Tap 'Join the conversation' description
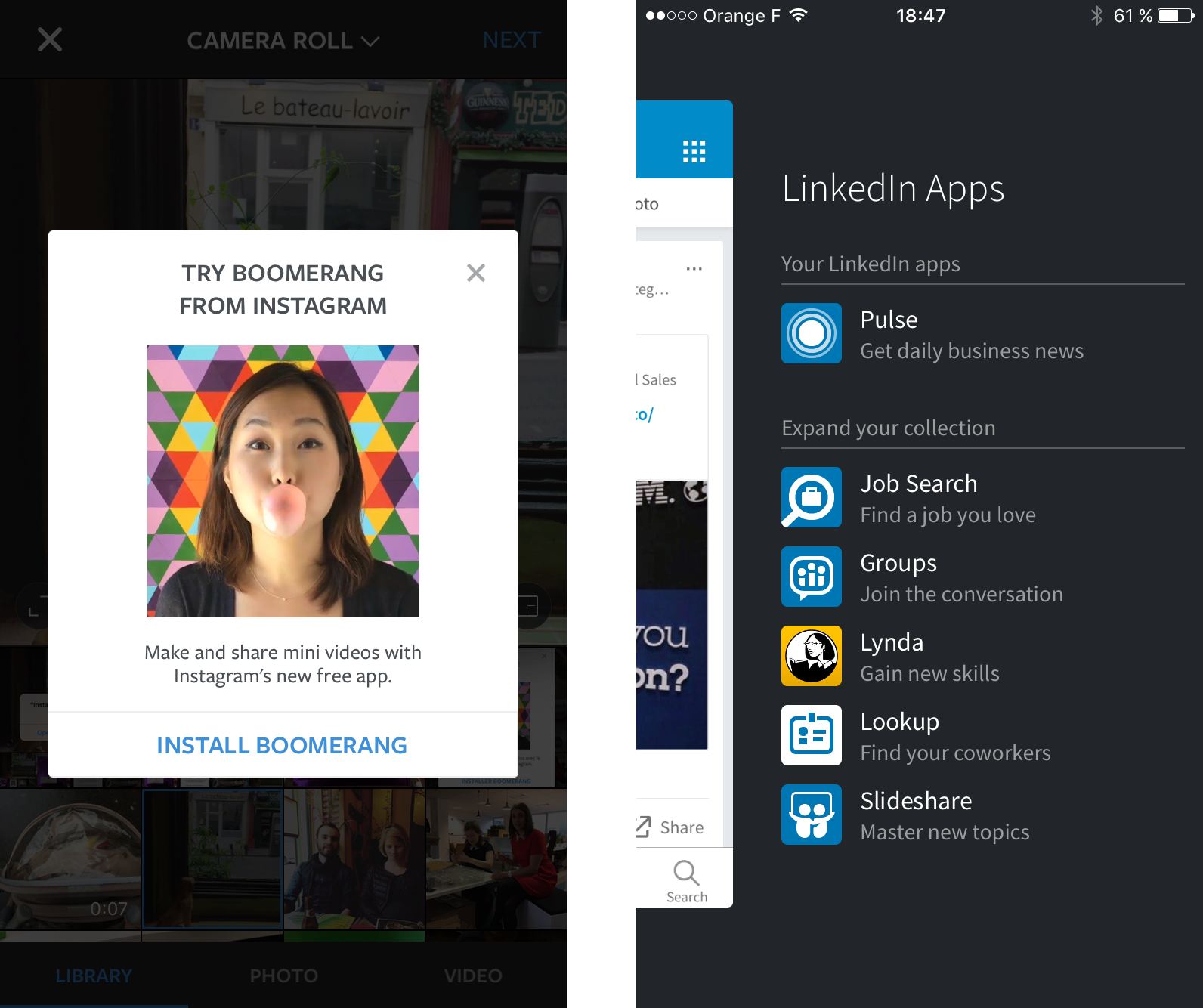The height and width of the screenshot is (1008, 1203). coord(962,594)
